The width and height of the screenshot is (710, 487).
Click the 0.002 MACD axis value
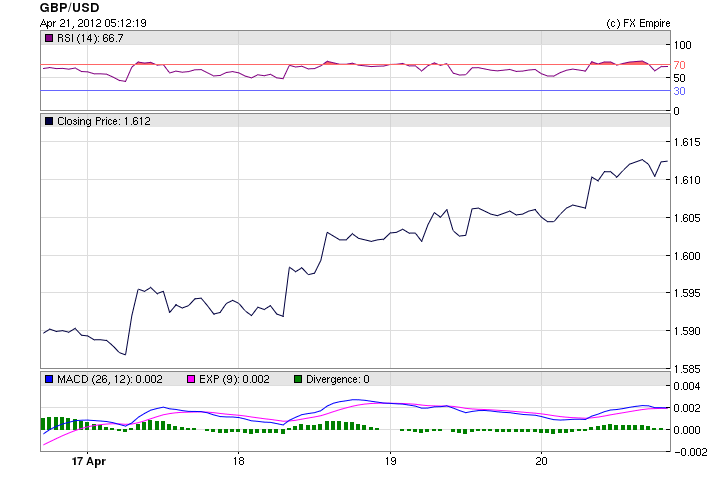[x=687, y=408]
